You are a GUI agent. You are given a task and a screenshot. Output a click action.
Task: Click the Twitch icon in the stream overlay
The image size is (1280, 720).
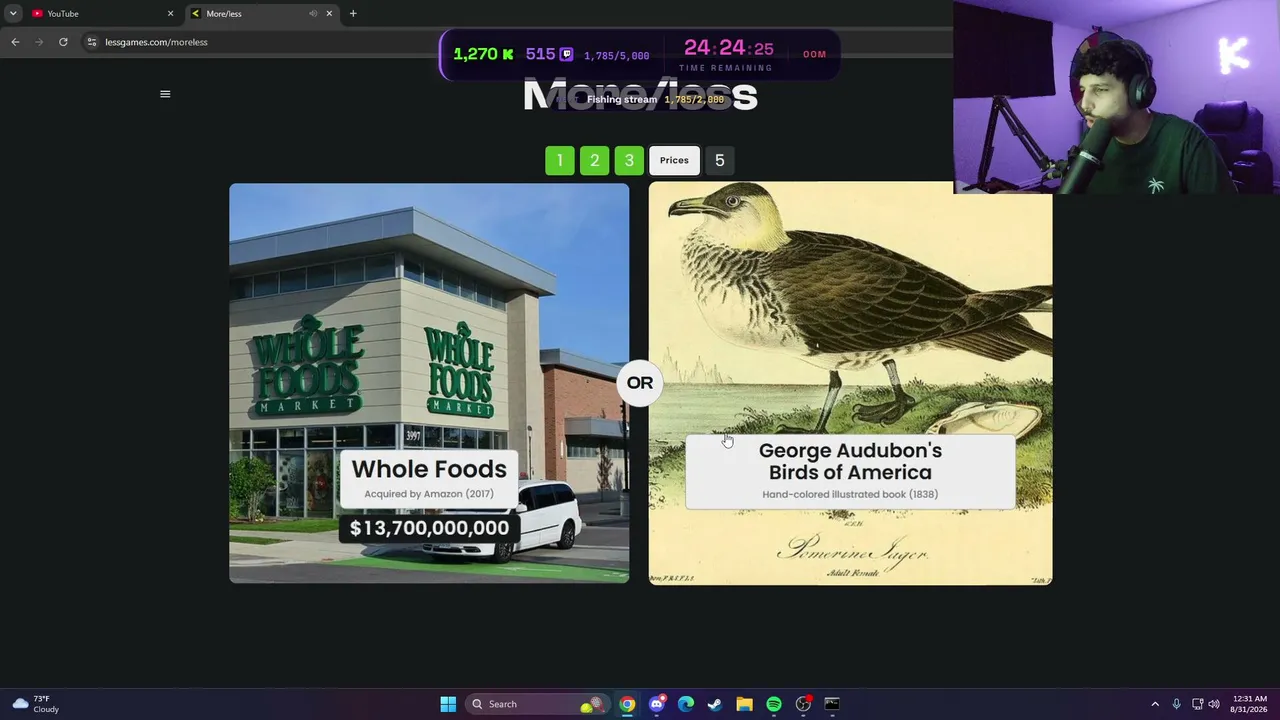point(566,54)
